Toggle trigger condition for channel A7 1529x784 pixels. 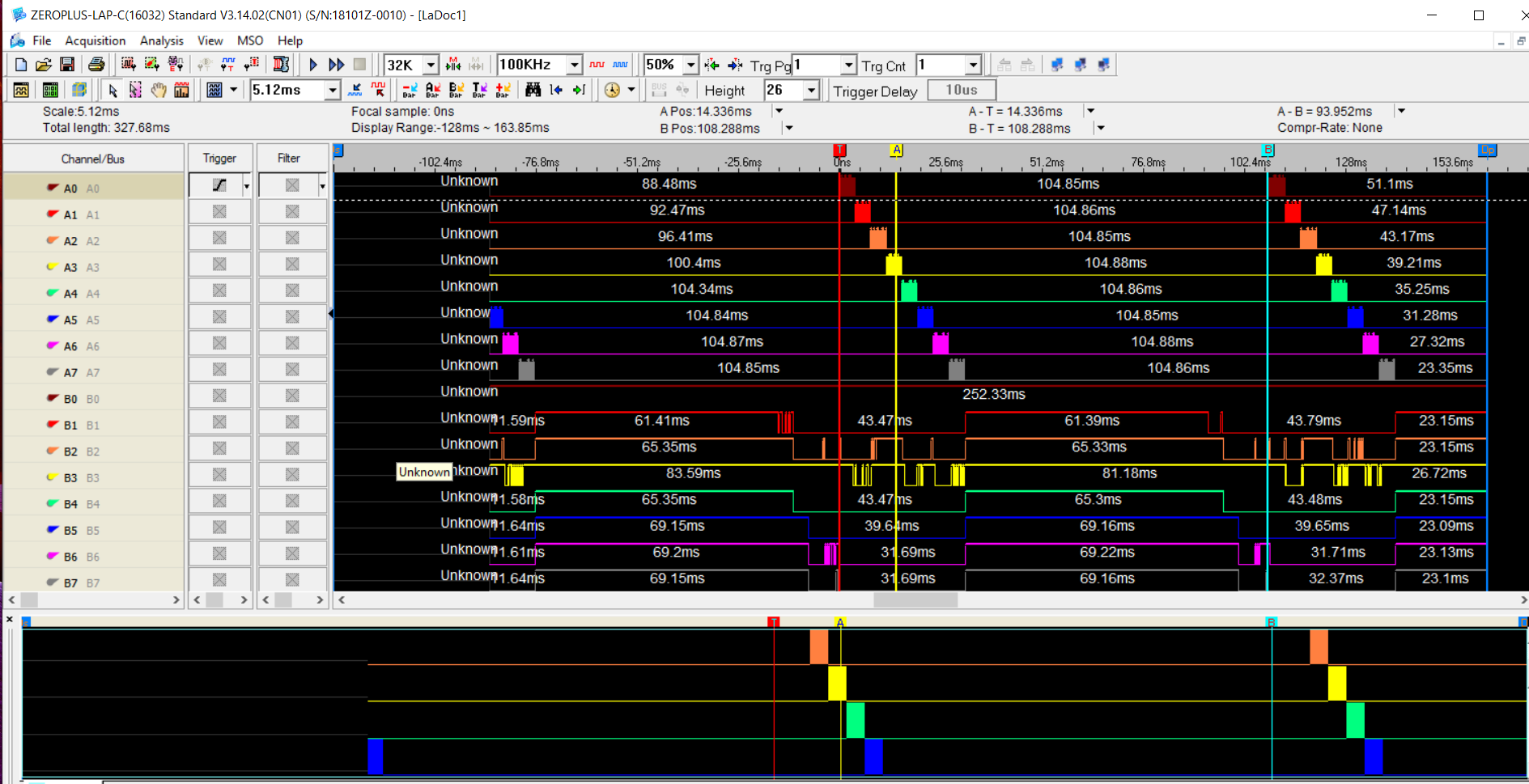coord(219,370)
